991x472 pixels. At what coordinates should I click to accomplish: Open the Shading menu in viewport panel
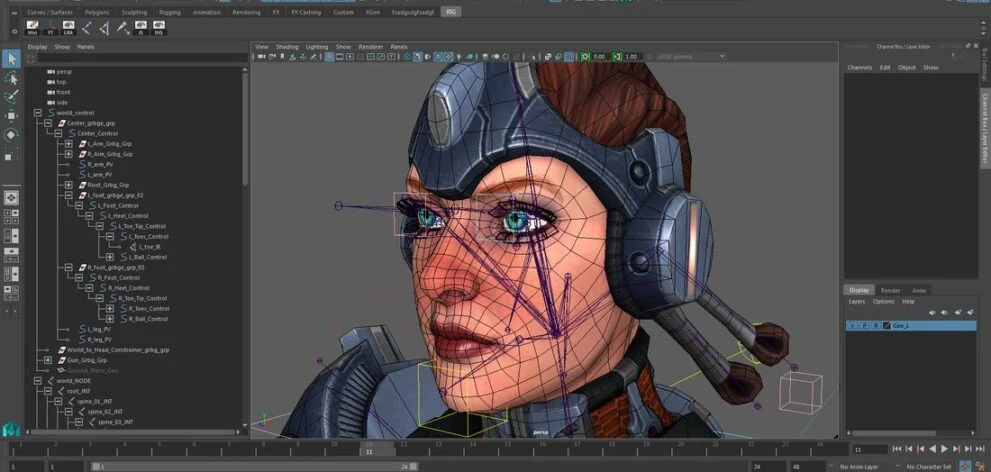[287, 47]
